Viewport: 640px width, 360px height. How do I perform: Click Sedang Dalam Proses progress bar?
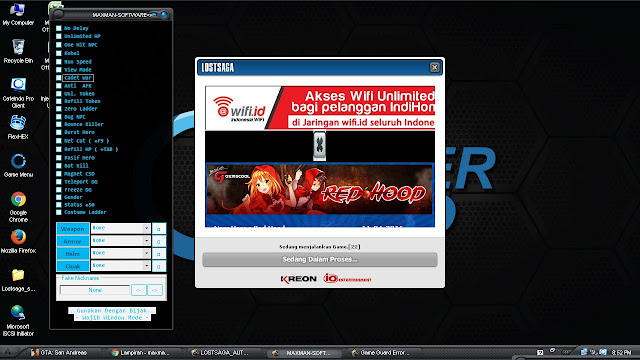[320, 259]
